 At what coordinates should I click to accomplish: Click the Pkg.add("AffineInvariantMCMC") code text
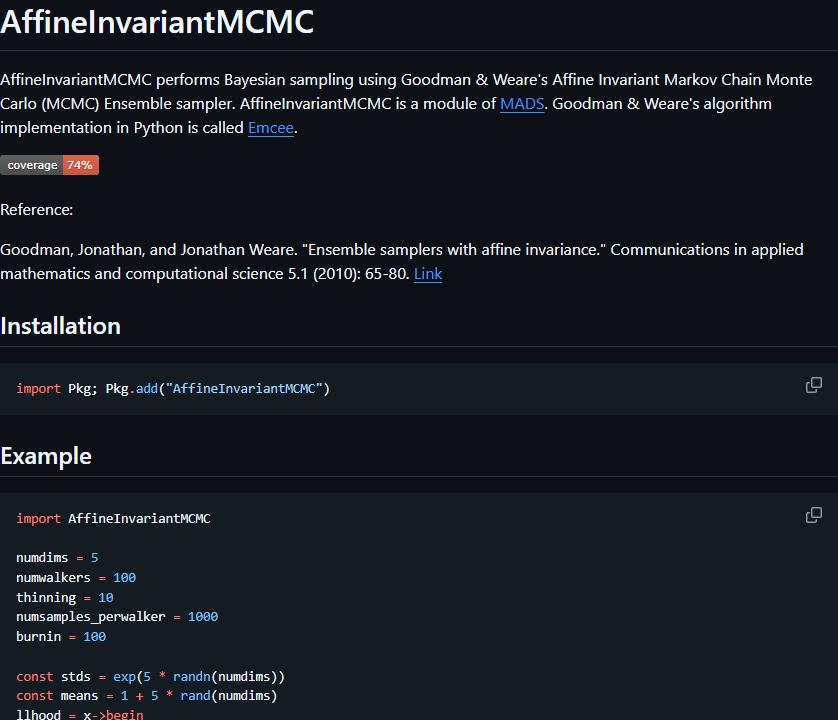[218, 389]
